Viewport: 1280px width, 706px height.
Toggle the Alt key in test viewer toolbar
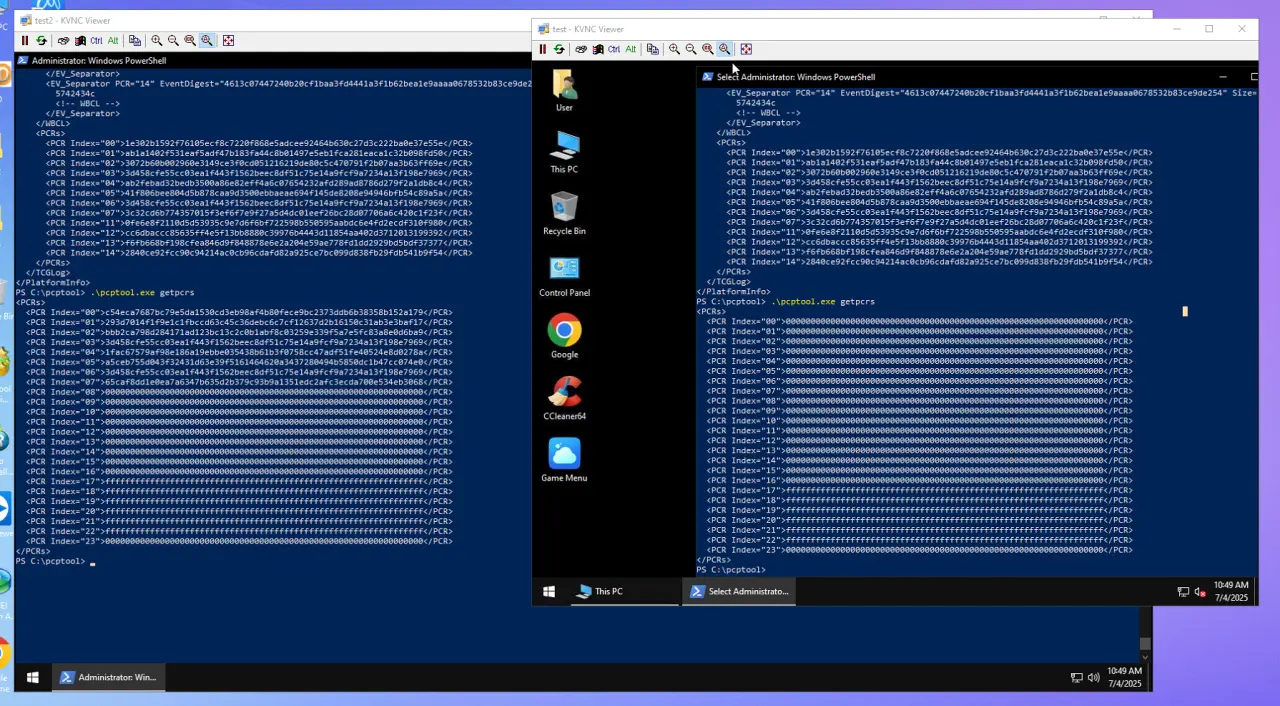(x=630, y=49)
